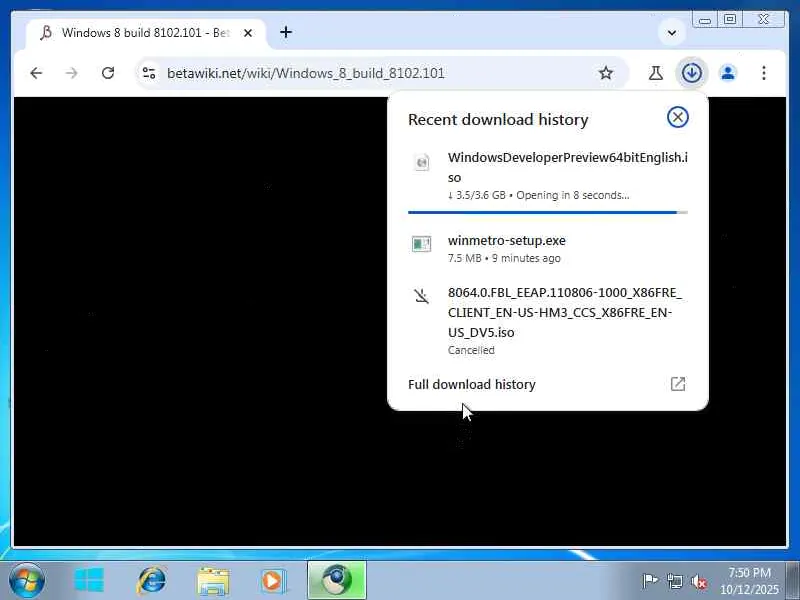800x600 pixels.
Task: Click the WindowsDeveloperPreview64bitEnglish.iso file icon
Action: click(422, 162)
